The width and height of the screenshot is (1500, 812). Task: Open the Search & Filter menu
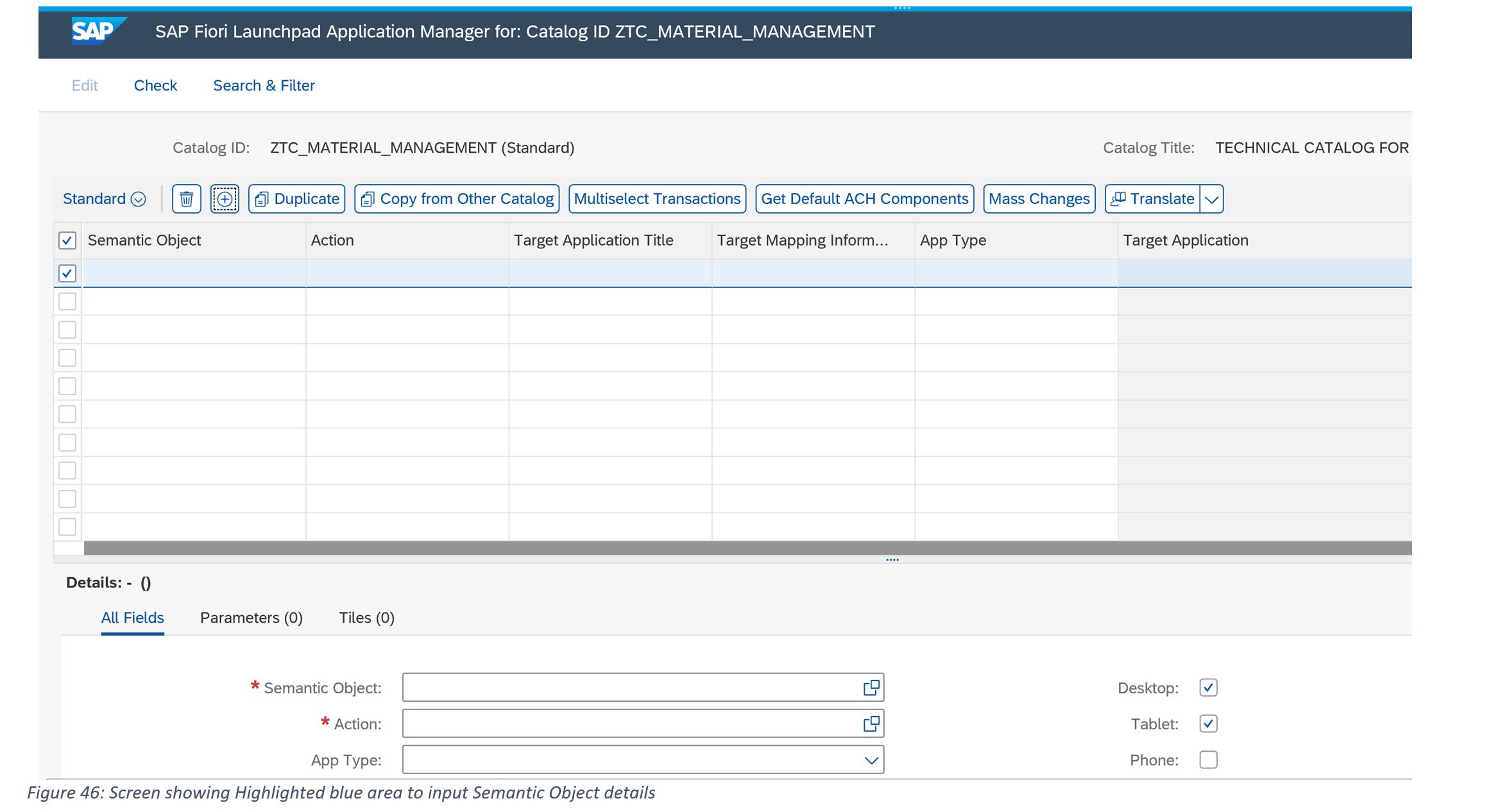263,85
